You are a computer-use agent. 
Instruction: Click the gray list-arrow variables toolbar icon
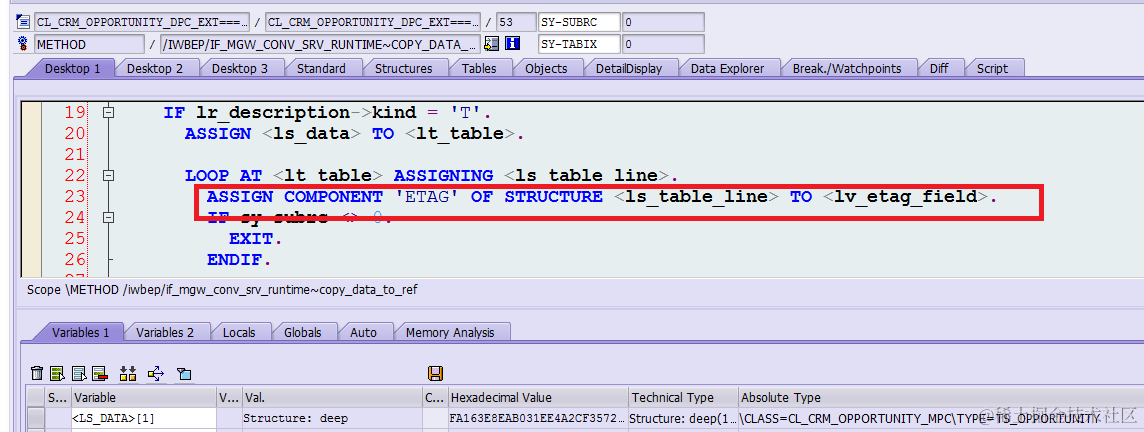point(79,374)
